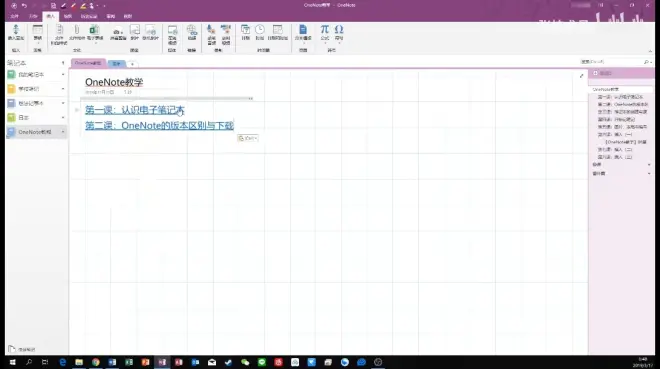The image size is (660, 369).
Task: Open the search scope dropdown arrow
Action: [x=651, y=62]
